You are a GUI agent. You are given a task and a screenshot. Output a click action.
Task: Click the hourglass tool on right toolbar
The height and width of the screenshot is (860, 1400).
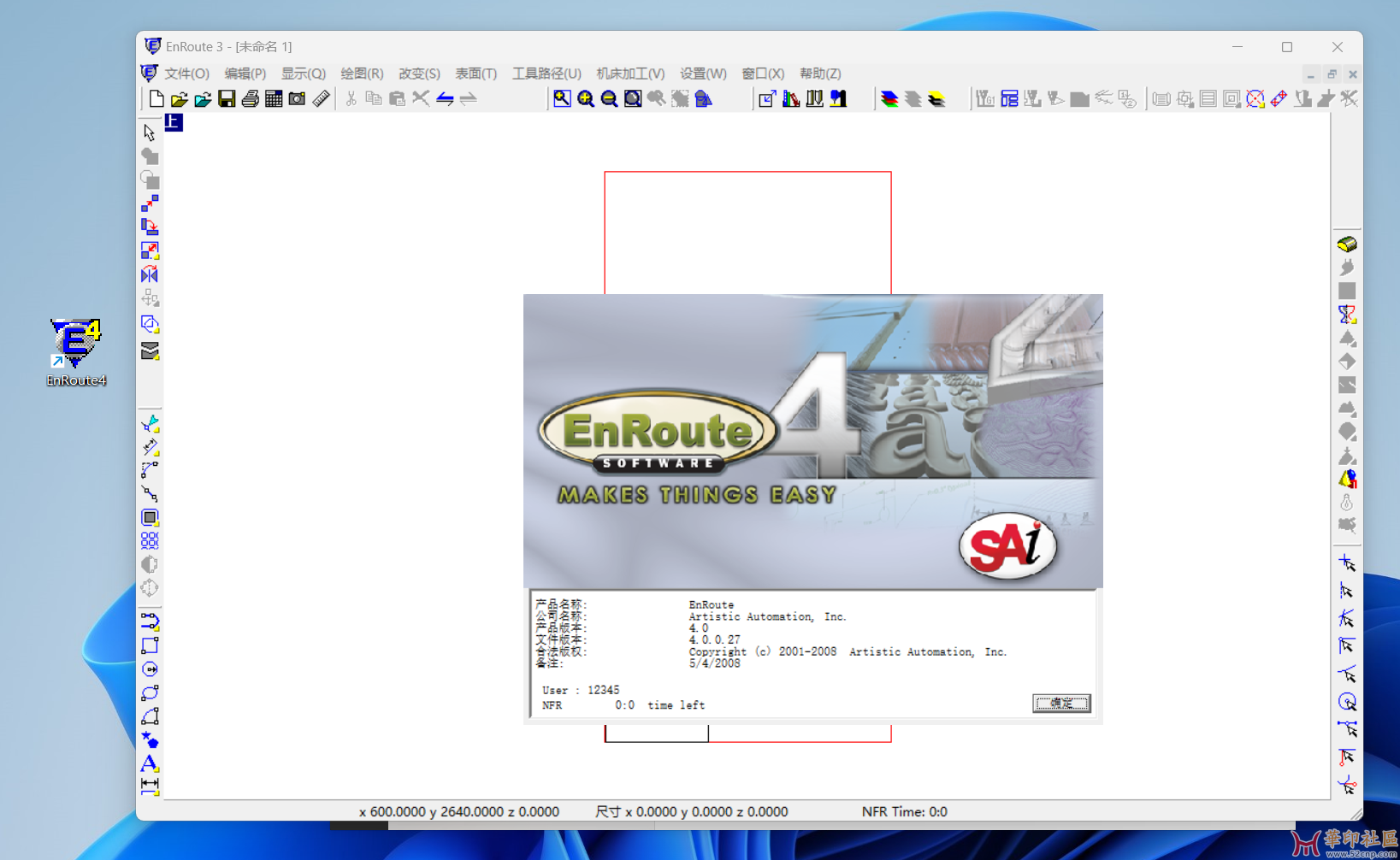(x=1347, y=315)
